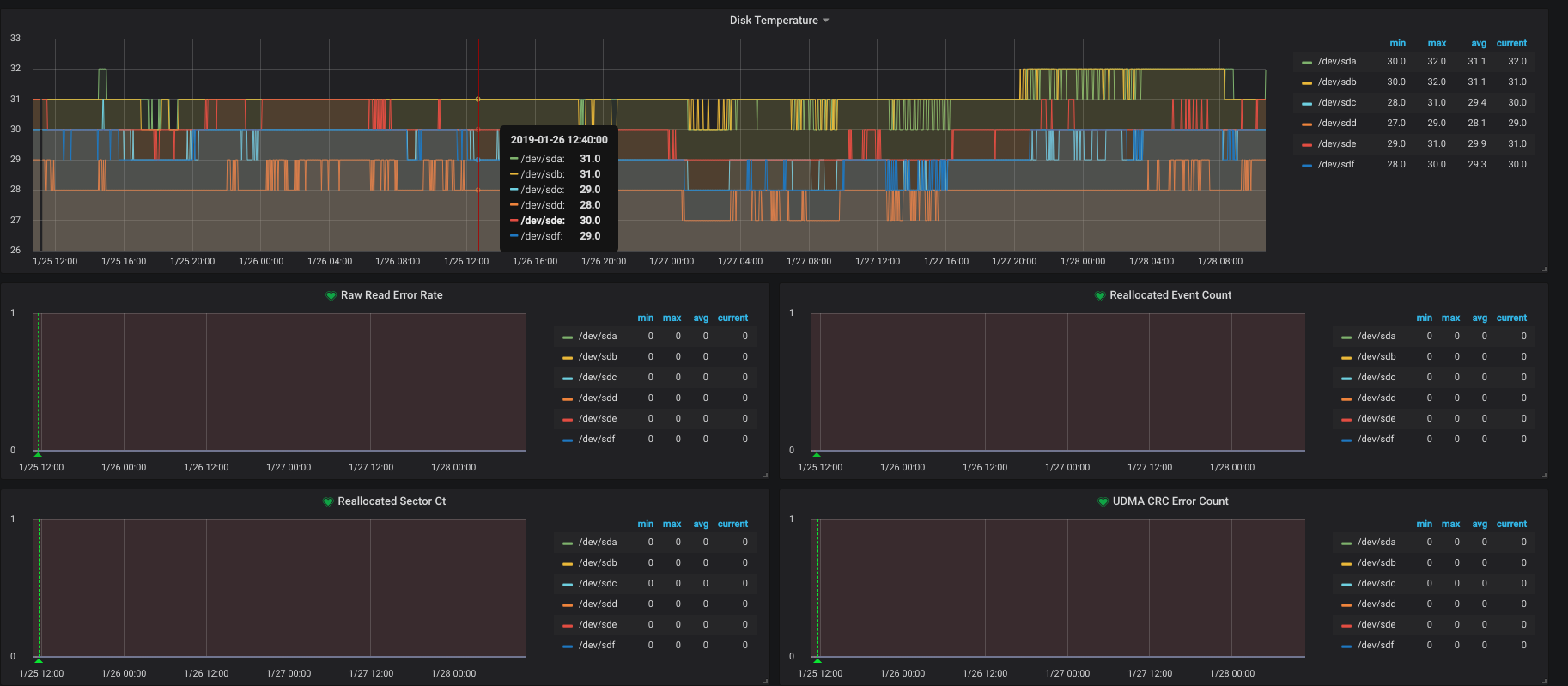Toggle /dev/sde series in Disk Temperature legend
1568x686 pixels.
coord(1337,144)
